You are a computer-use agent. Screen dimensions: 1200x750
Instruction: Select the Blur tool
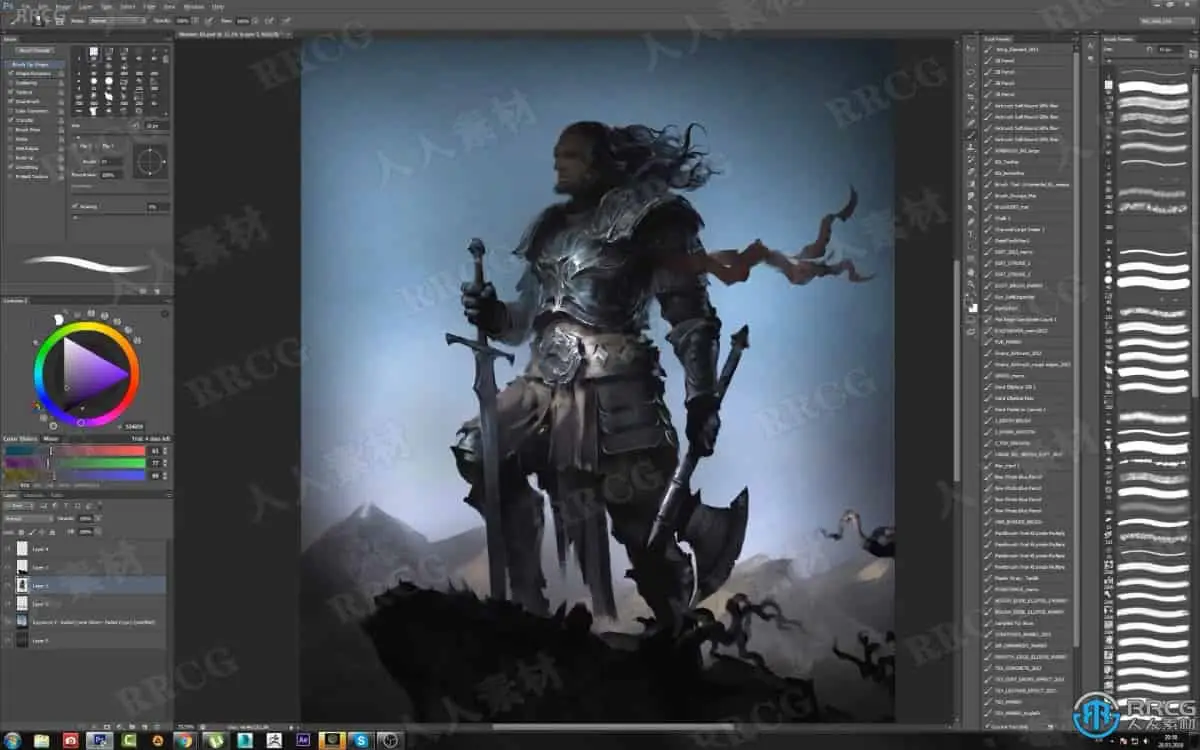pyautogui.click(x=971, y=197)
